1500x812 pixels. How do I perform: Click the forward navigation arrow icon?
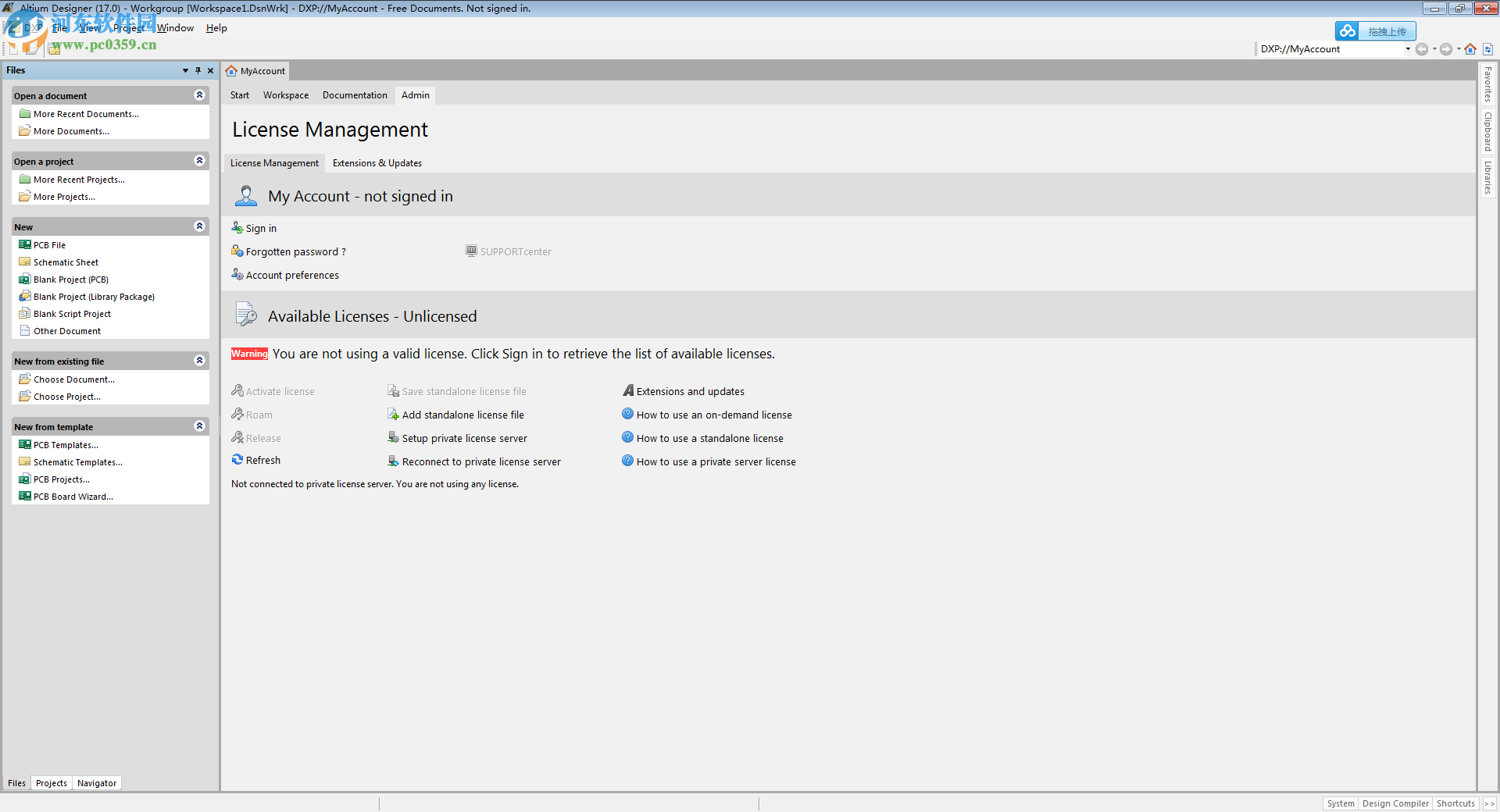click(x=1446, y=49)
